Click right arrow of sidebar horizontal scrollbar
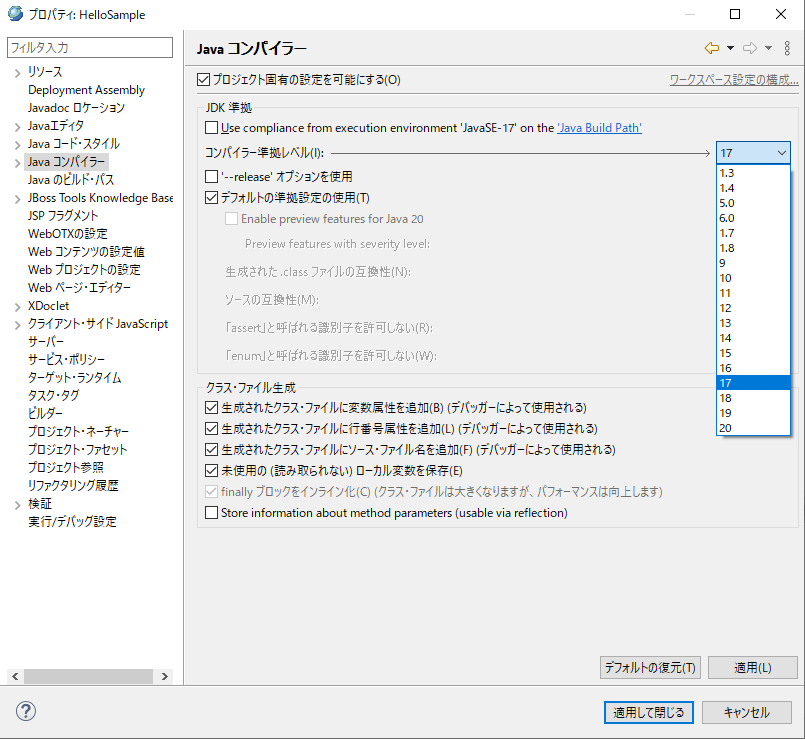Viewport: 805px width, 739px height. (x=166, y=675)
